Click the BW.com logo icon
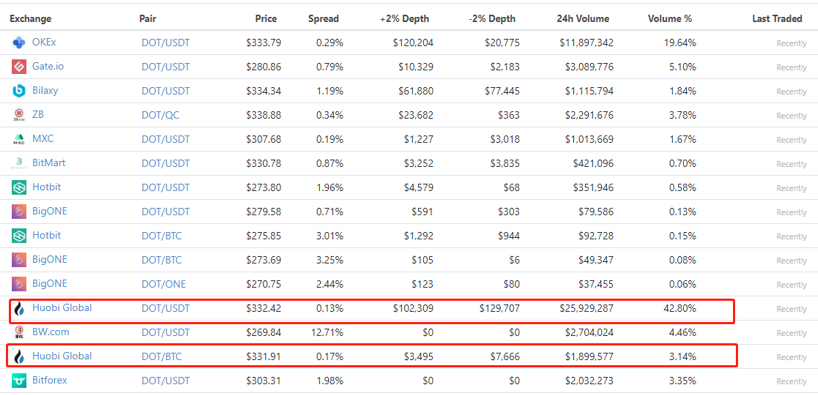The image size is (818, 395). pyautogui.click(x=19, y=332)
